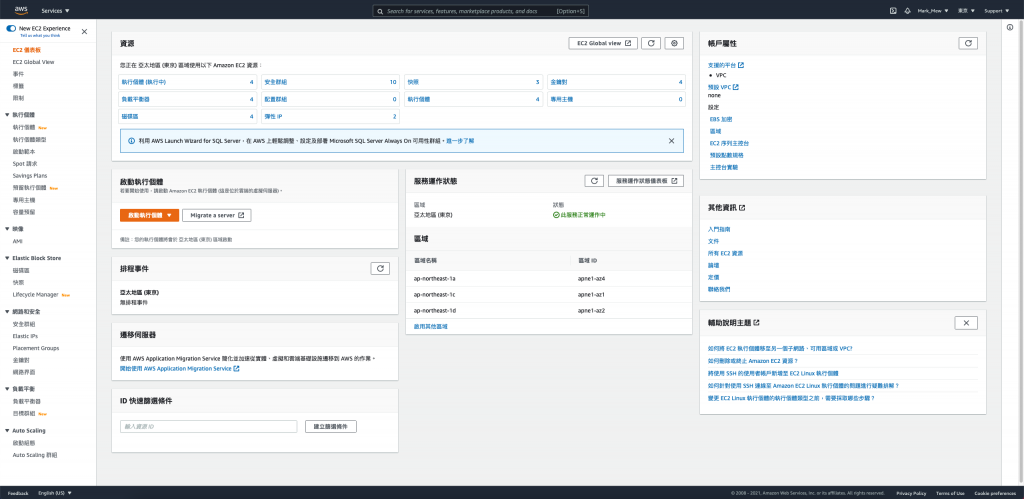Viewport: 1024px width, 499px height.
Task: Click the info icon in the Launch Wizard banner
Action: coord(131,140)
